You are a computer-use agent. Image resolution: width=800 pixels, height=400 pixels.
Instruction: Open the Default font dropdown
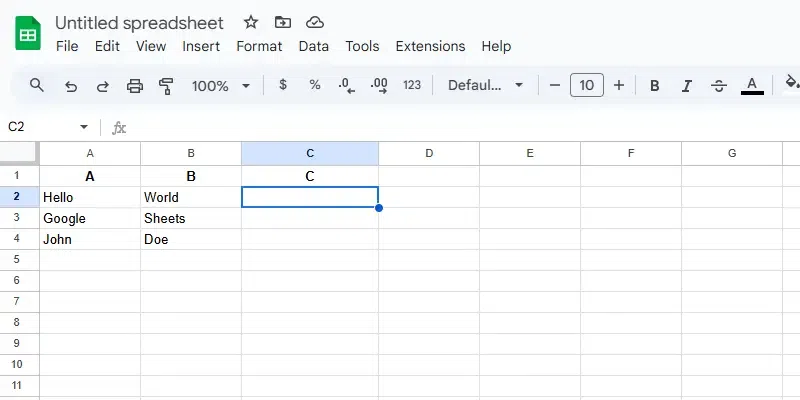click(486, 86)
